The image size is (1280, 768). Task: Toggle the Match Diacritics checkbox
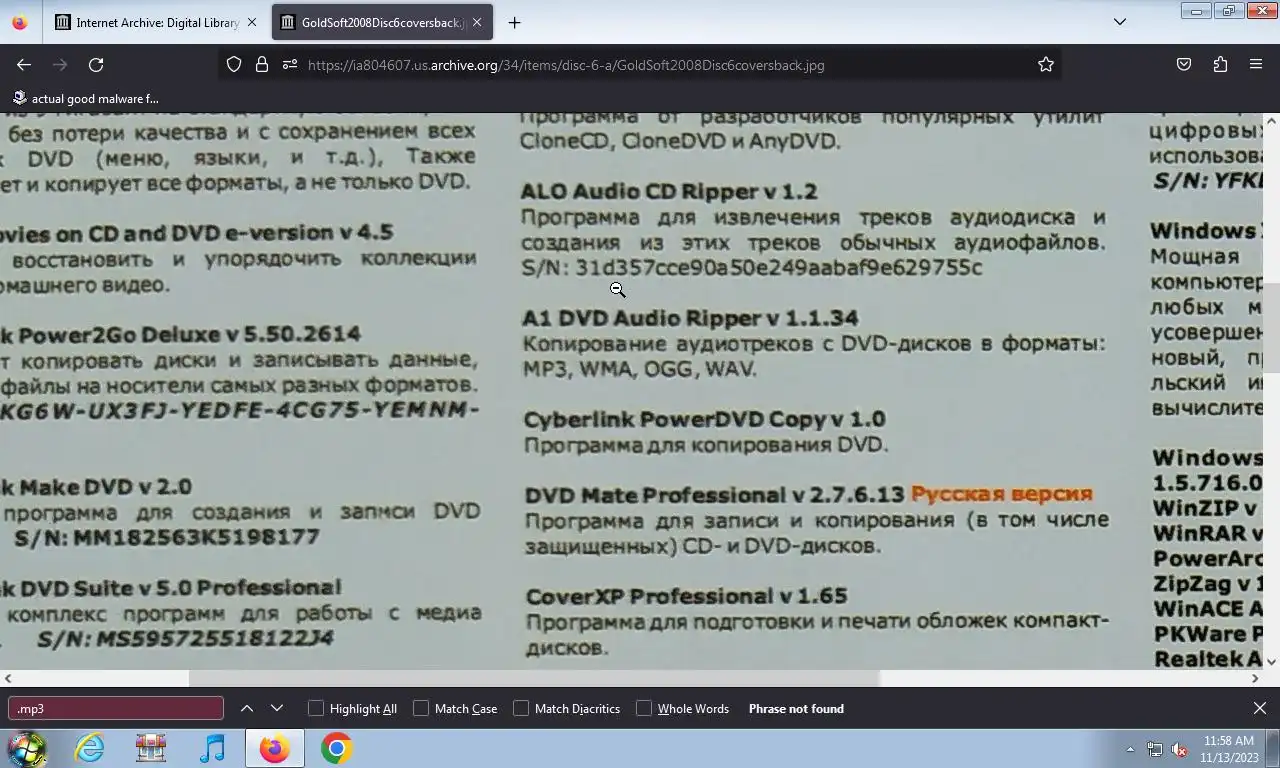click(567, 709)
